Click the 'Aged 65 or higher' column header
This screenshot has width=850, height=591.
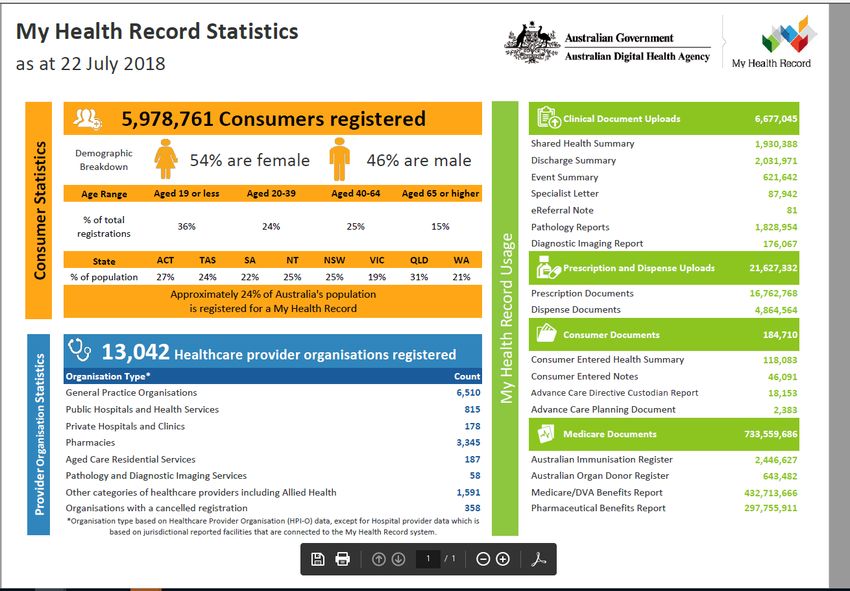440,194
